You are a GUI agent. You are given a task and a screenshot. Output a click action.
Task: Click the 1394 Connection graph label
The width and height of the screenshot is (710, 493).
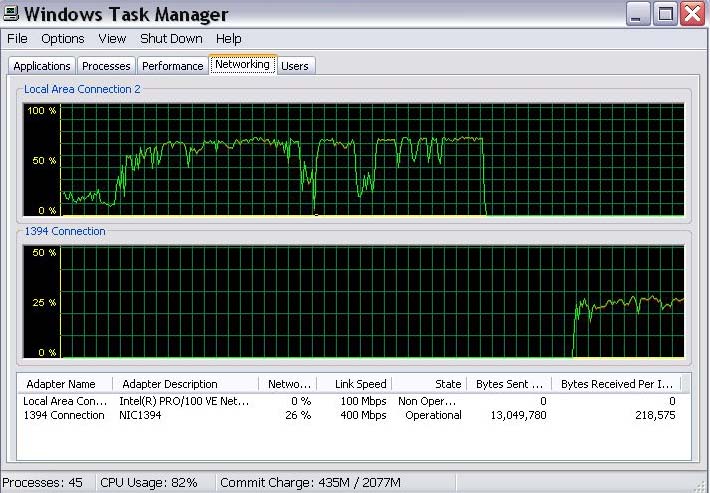point(65,231)
